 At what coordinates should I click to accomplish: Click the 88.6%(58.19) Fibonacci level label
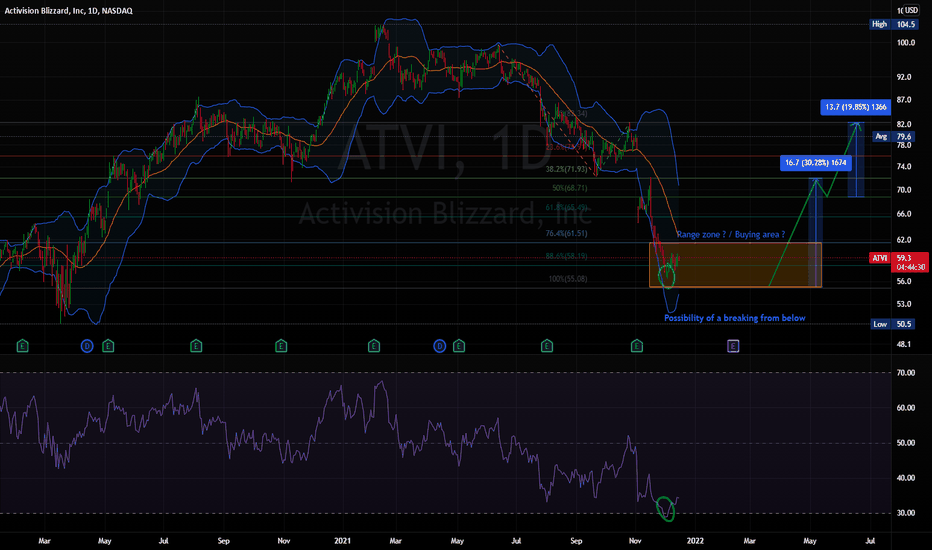coord(566,256)
